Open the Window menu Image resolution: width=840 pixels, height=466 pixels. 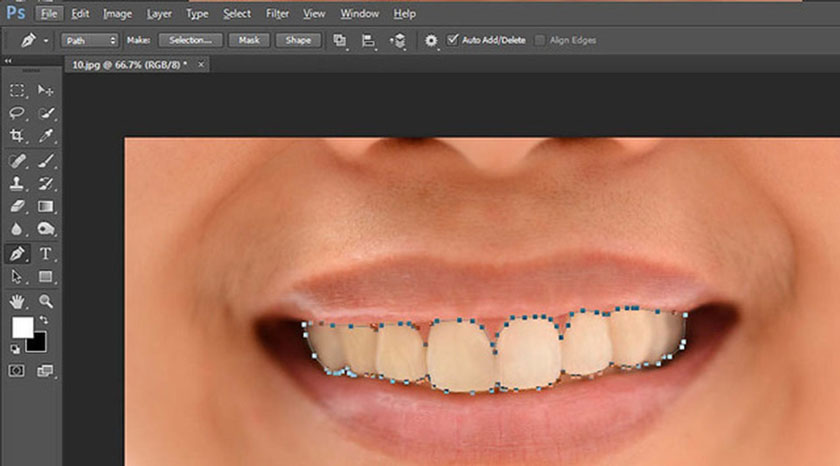[x=359, y=14]
